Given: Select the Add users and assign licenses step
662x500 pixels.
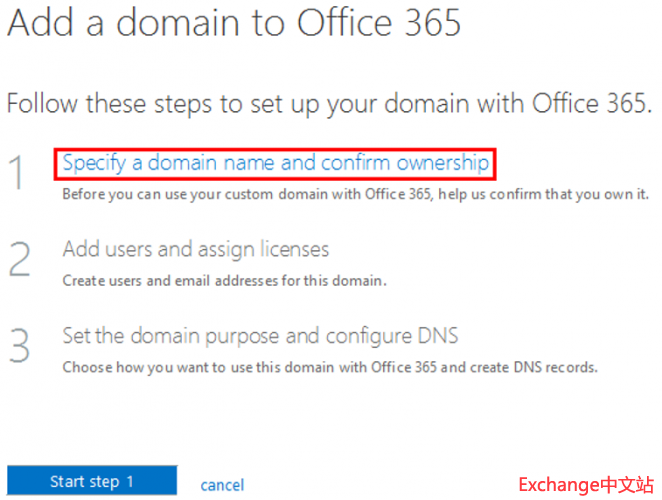Looking at the screenshot, I should [x=195, y=249].
